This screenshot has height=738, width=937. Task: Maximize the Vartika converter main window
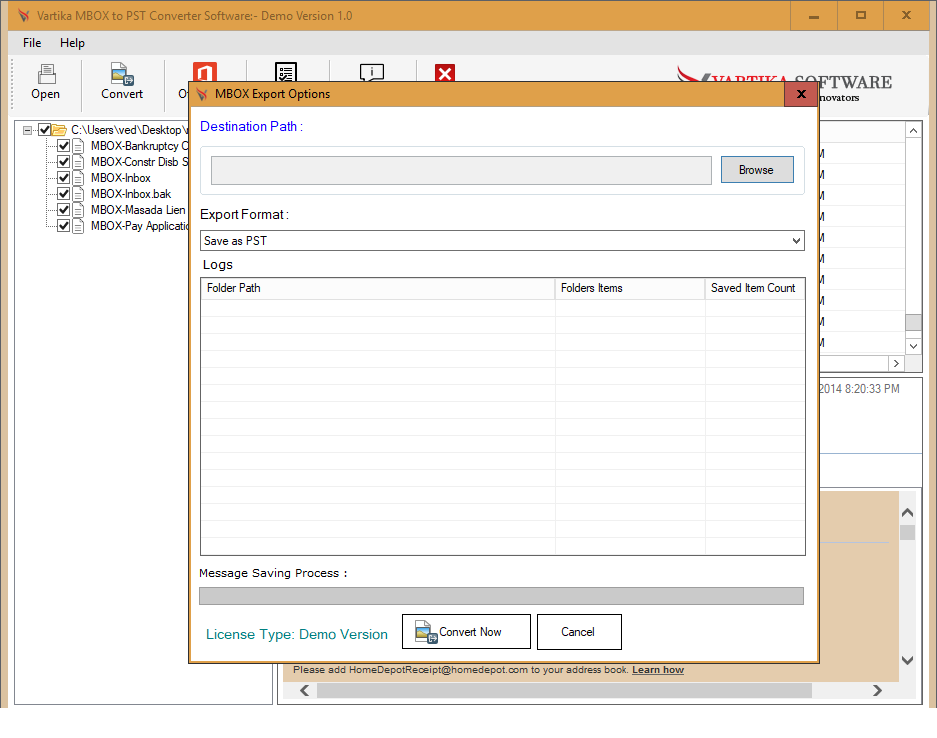point(861,16)
